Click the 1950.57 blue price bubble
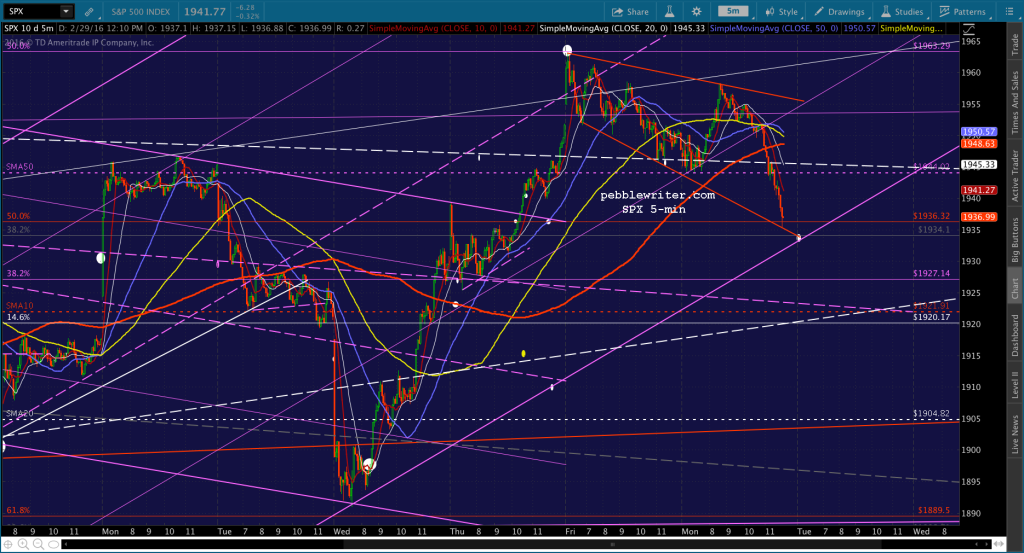 (x=978, y=132)
